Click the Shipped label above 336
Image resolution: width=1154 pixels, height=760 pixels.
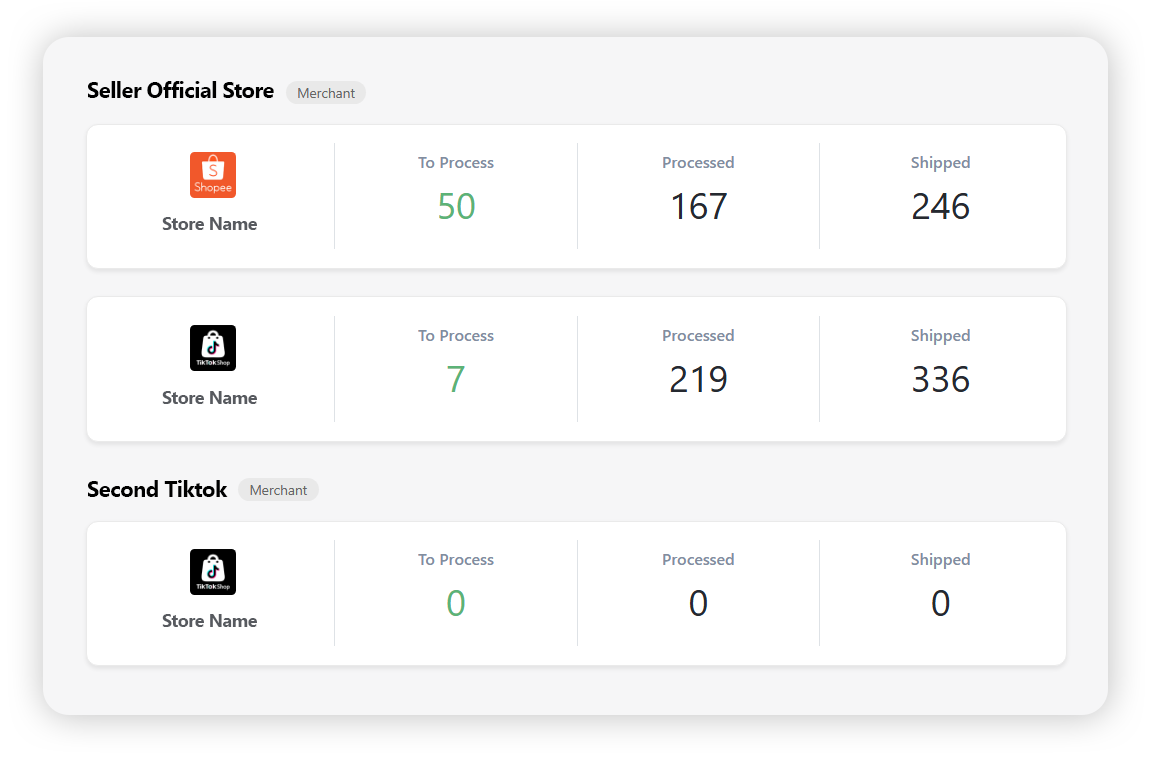tap(940, 336)
